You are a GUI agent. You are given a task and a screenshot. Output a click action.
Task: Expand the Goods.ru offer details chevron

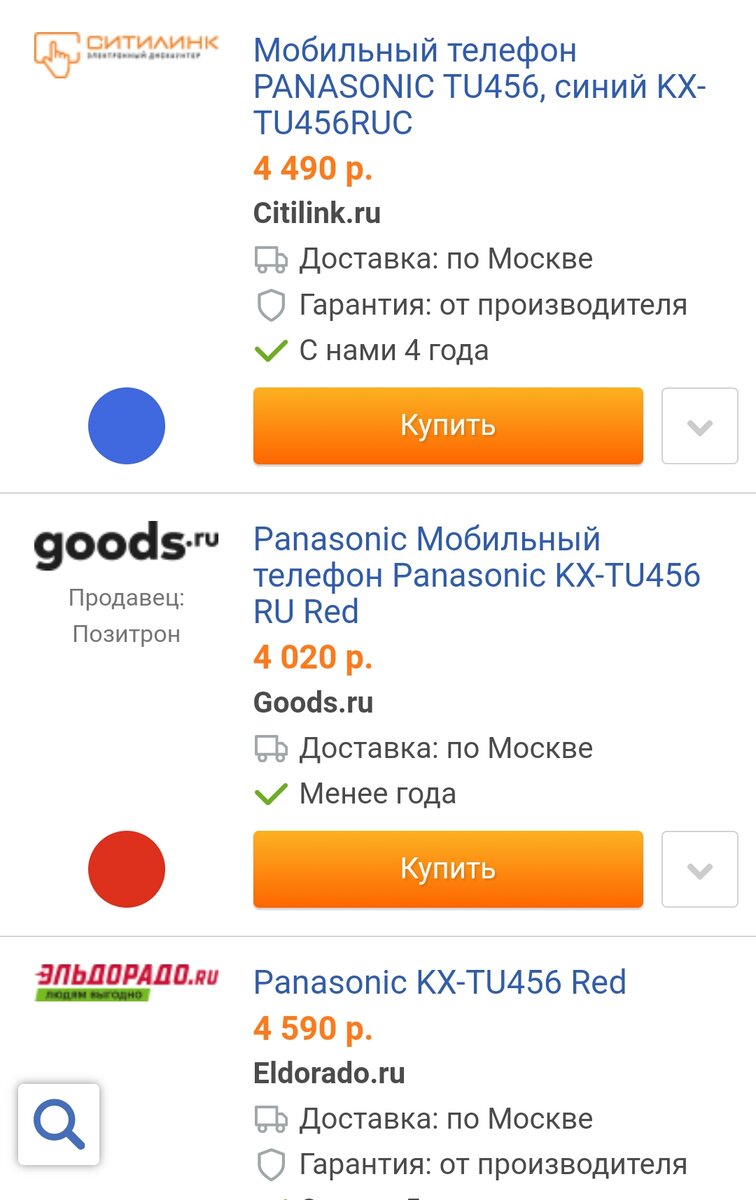coord(700,869)
